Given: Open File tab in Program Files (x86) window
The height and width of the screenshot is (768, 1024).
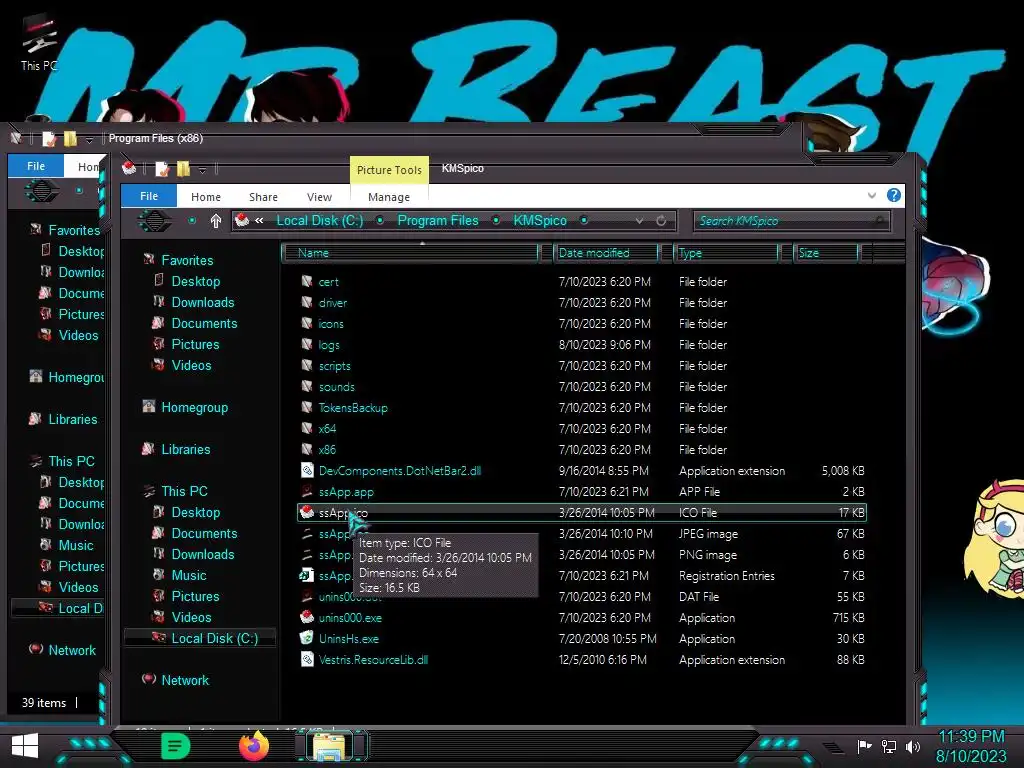Looking at the screenshot, I should coord(36,166).
